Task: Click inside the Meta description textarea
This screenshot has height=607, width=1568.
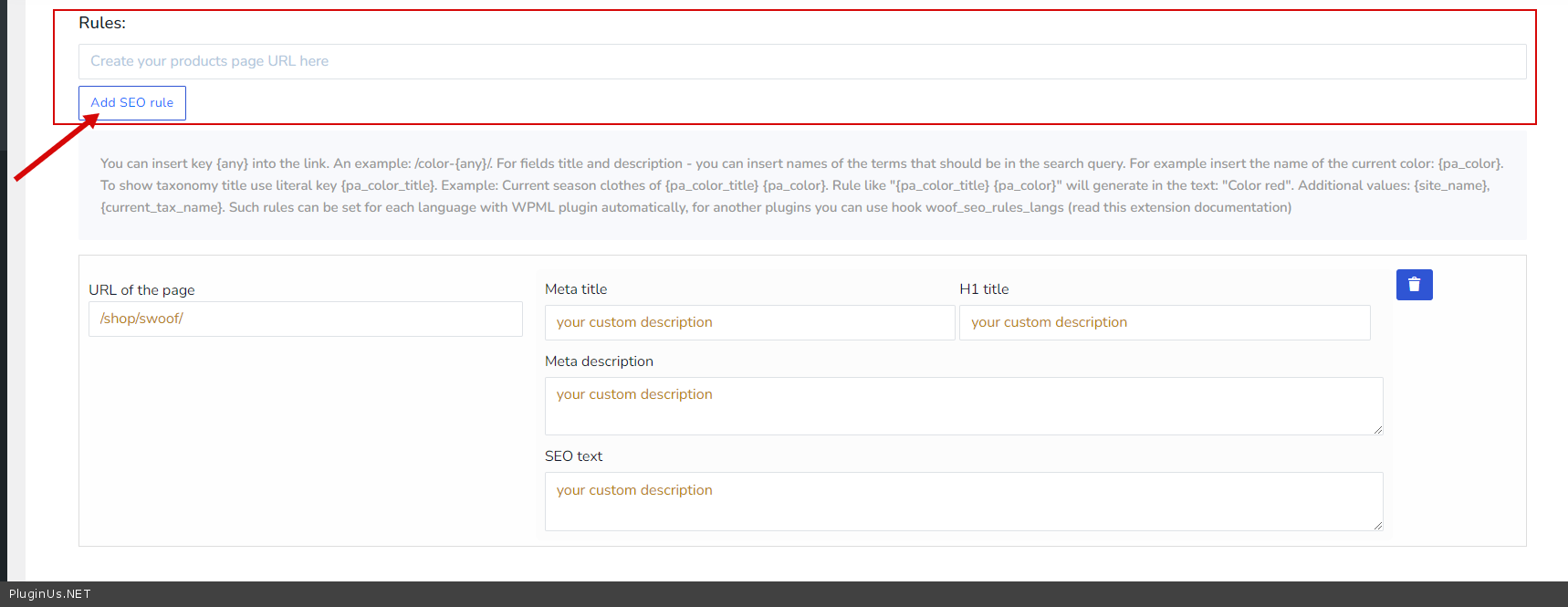Action: tap(963, 405)
